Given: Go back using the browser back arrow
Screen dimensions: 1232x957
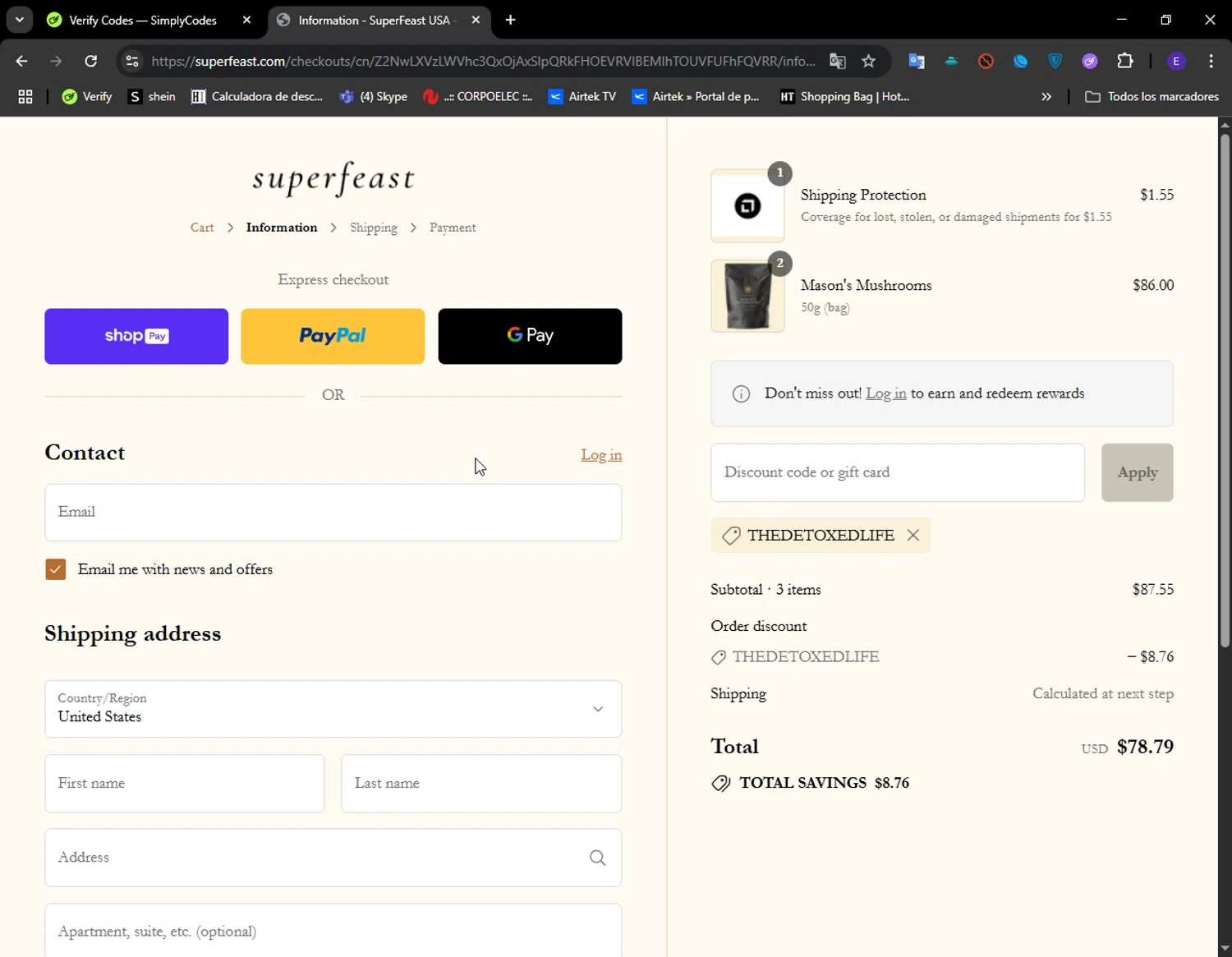Looking at the screenshot, I should [x=22, y=61].
